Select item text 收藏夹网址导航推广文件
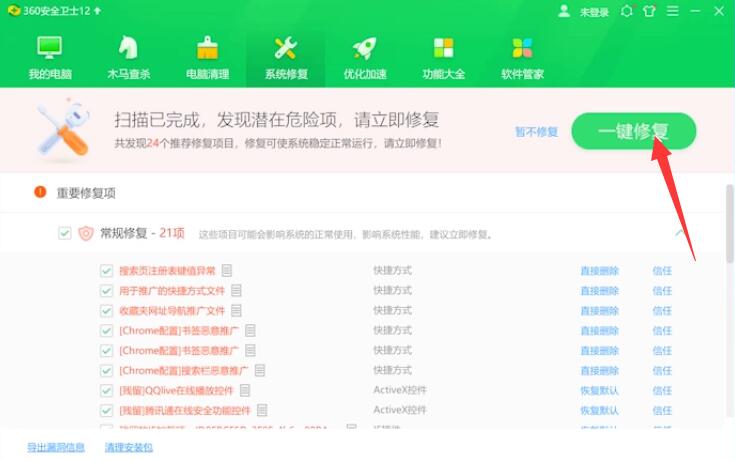 (x=172, y=310)
